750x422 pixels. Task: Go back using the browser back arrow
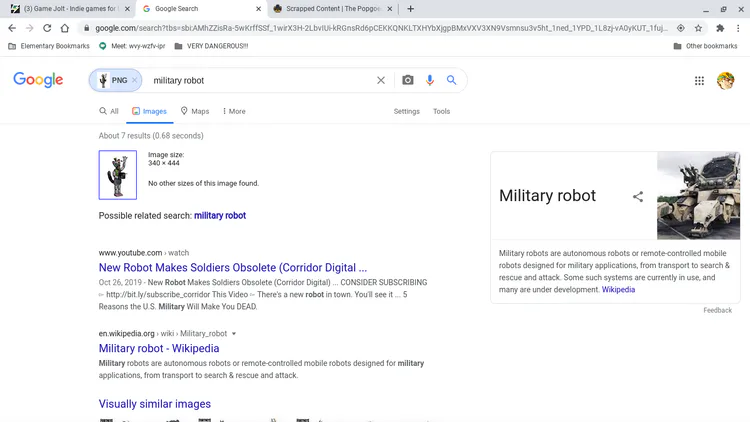tap(12, 28)
